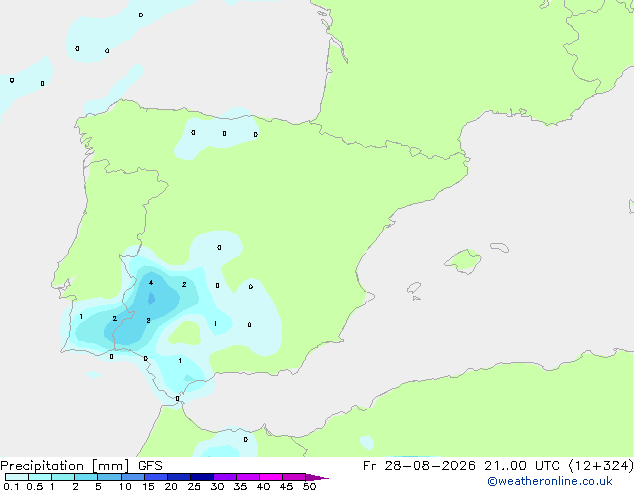
Task: Click the arrow-shaped above-50 mm legend tip
Action: (x=317, y=478)
